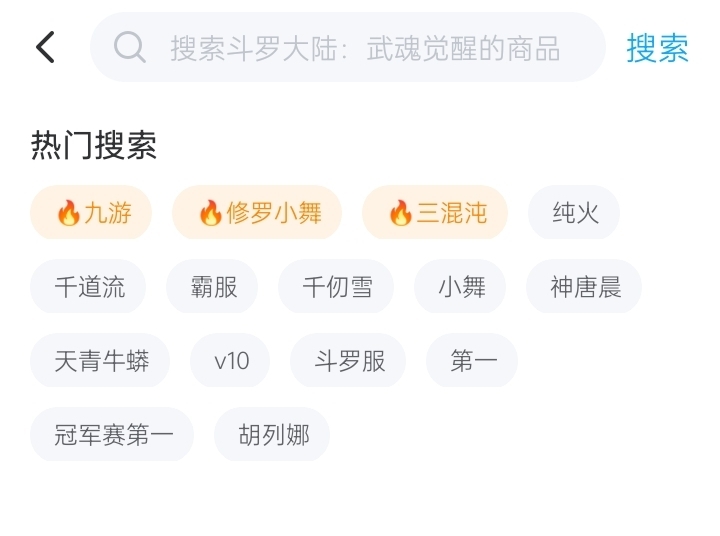Focus the product search input field

click(365, 48)
